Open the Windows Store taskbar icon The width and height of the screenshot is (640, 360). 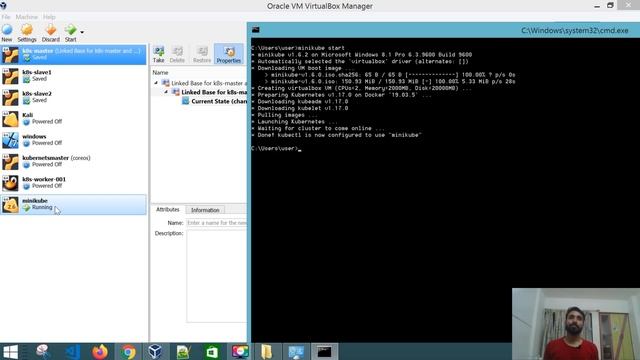tap(212, 351)
